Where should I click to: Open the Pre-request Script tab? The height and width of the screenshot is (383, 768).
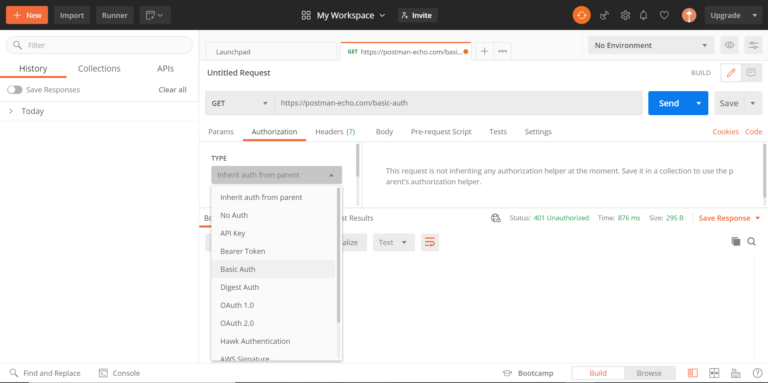click(x=441, y=132)
